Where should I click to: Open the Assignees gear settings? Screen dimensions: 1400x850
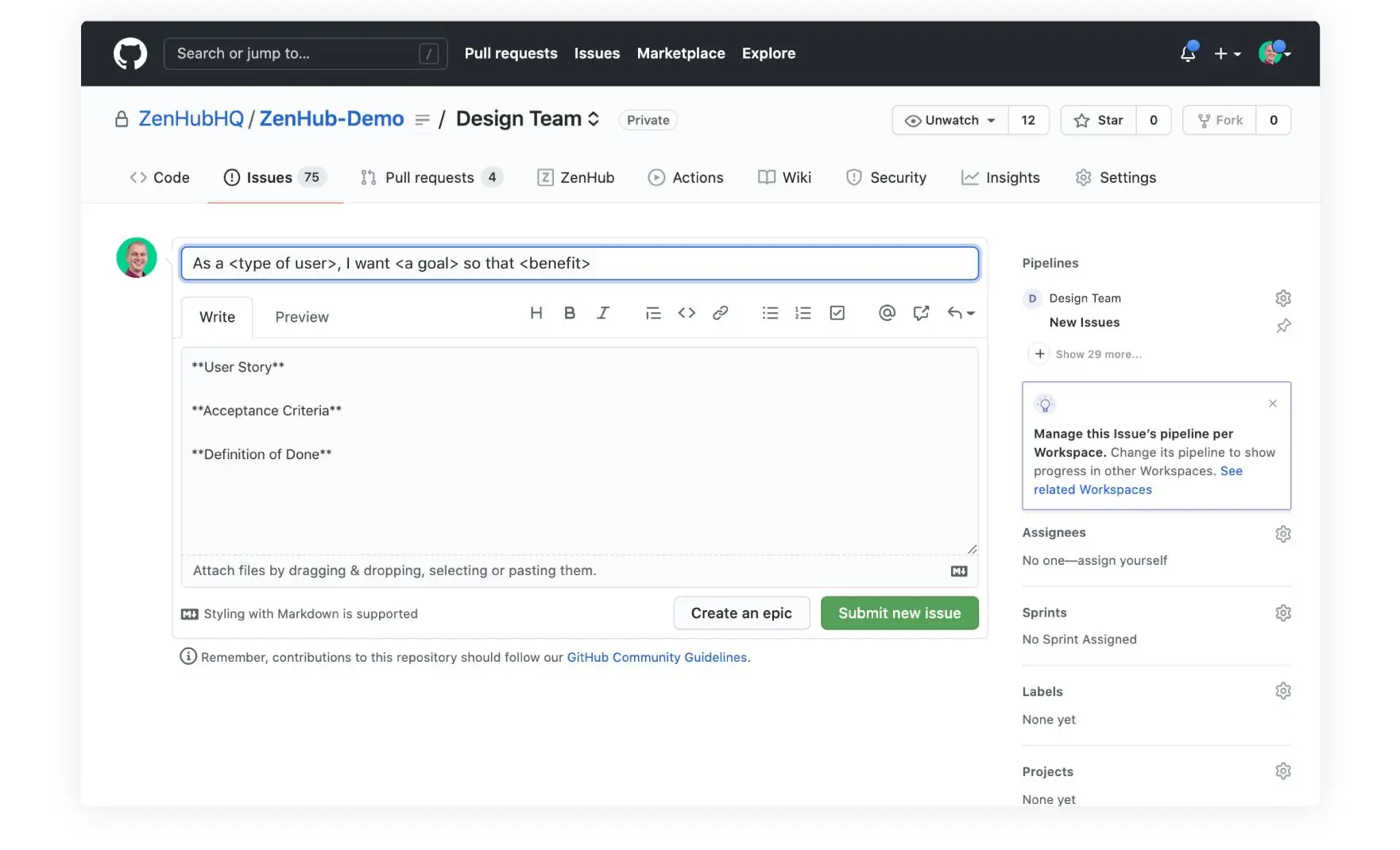(1283, 534)
